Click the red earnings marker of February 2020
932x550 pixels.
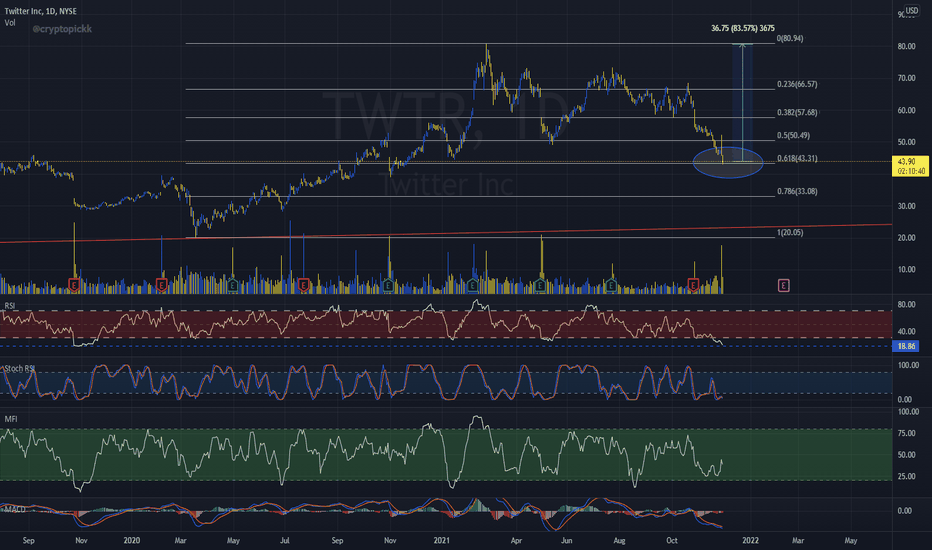click(x=161, y=285)
